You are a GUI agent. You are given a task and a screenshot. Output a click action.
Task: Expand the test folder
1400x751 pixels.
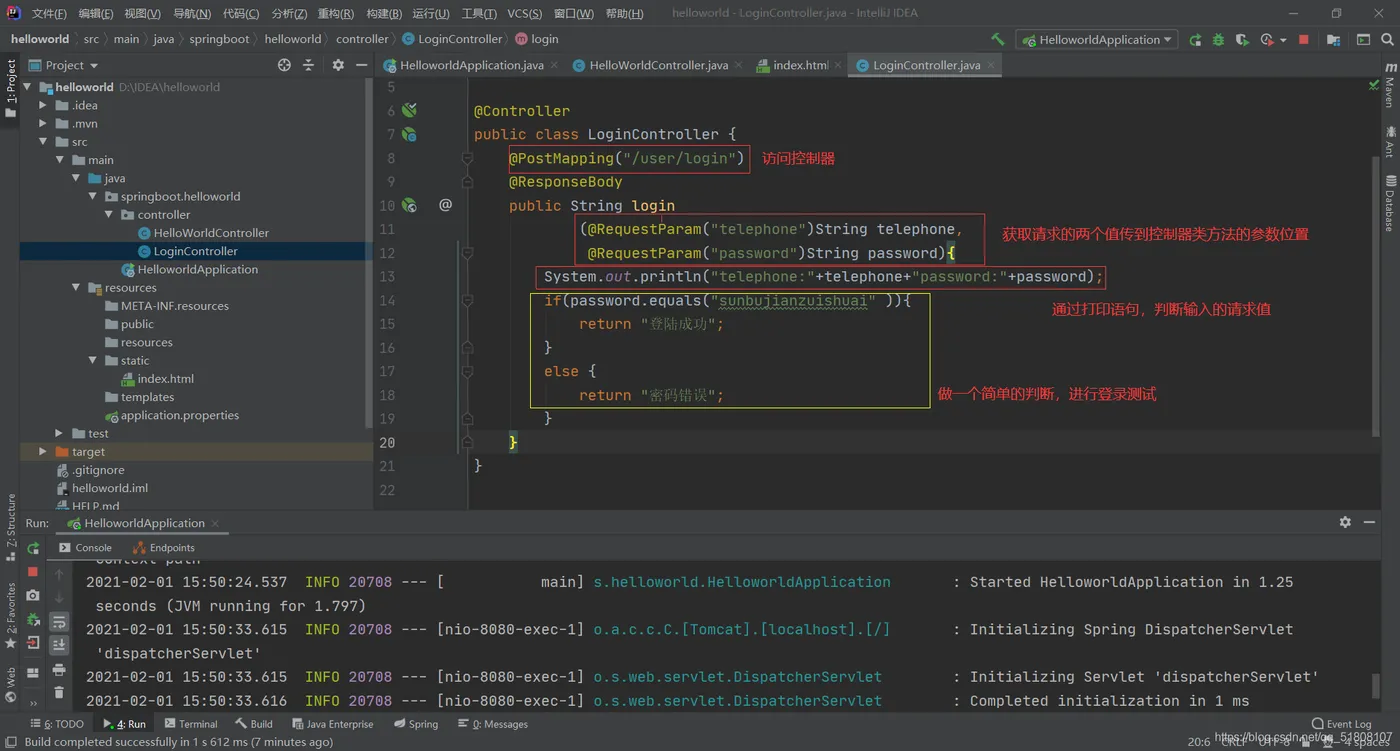click(x=59, y=433)
